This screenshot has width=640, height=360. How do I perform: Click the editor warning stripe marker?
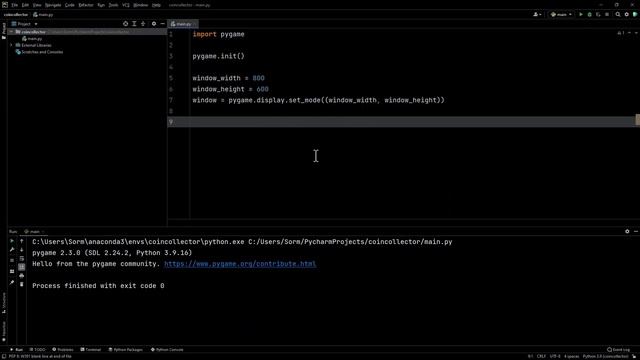(x=638, y=120)
